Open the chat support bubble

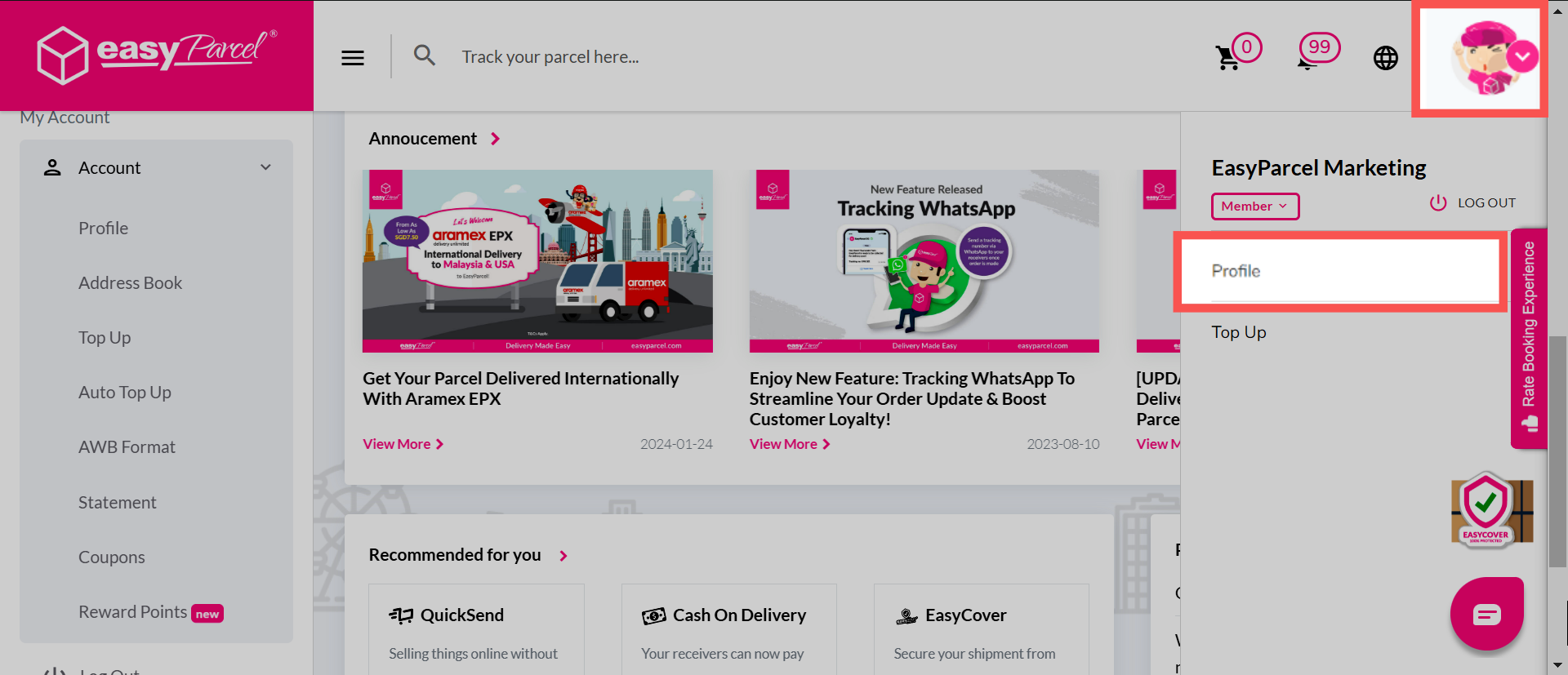tap(1486, 614)
